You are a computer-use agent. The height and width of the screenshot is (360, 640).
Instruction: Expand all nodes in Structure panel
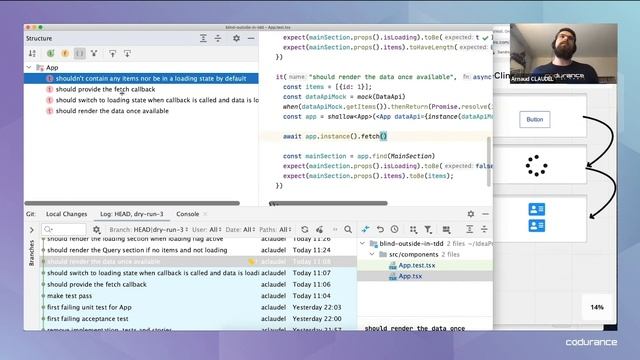click(x=203, y=38)
